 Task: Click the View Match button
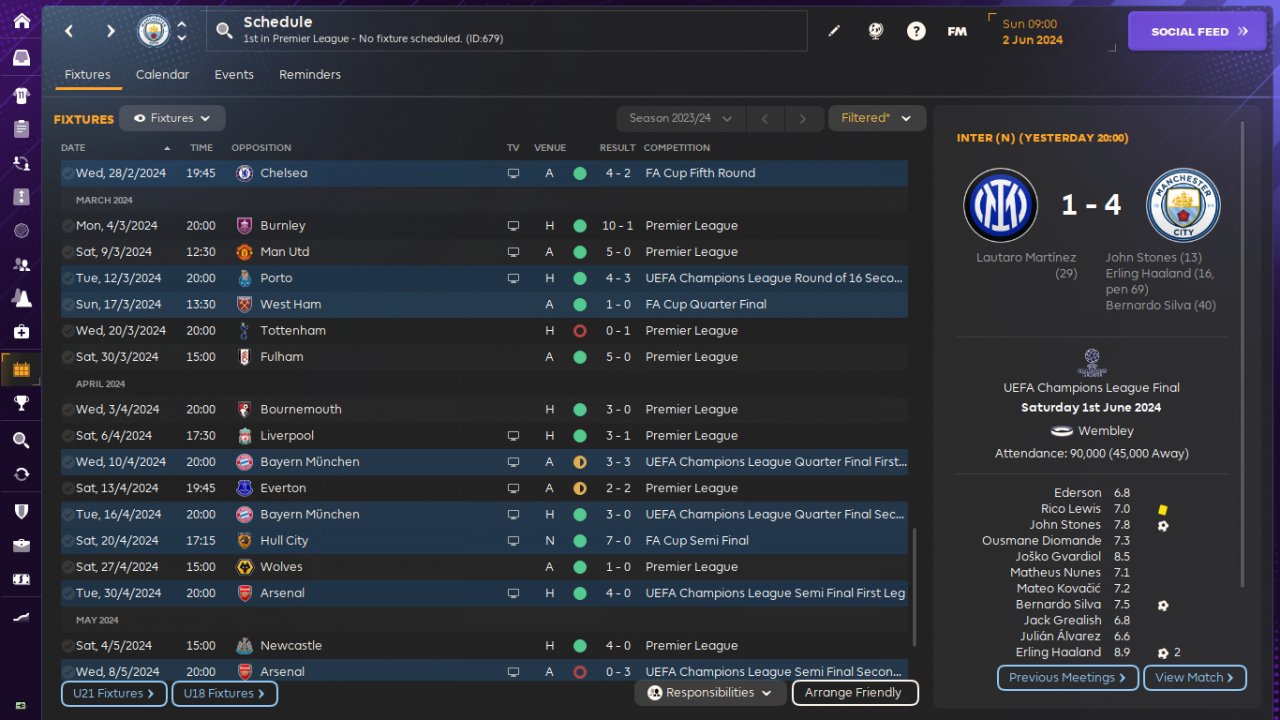tap(1194, 678)
